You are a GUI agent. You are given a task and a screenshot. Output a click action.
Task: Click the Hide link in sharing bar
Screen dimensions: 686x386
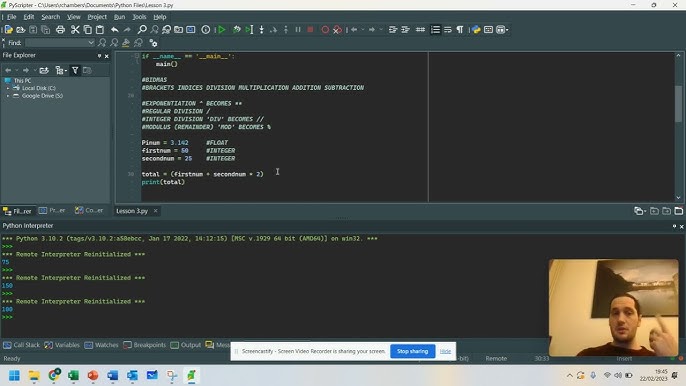click(445, 351)
